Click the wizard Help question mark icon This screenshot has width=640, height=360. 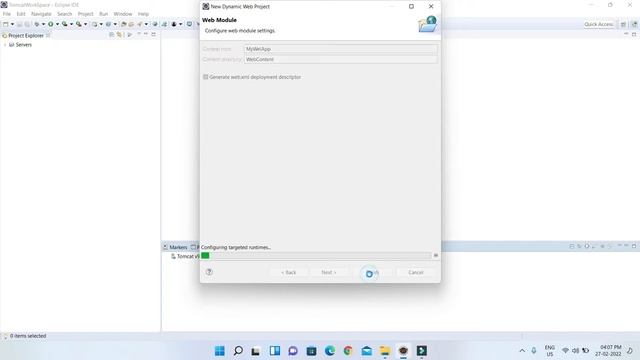209,272
